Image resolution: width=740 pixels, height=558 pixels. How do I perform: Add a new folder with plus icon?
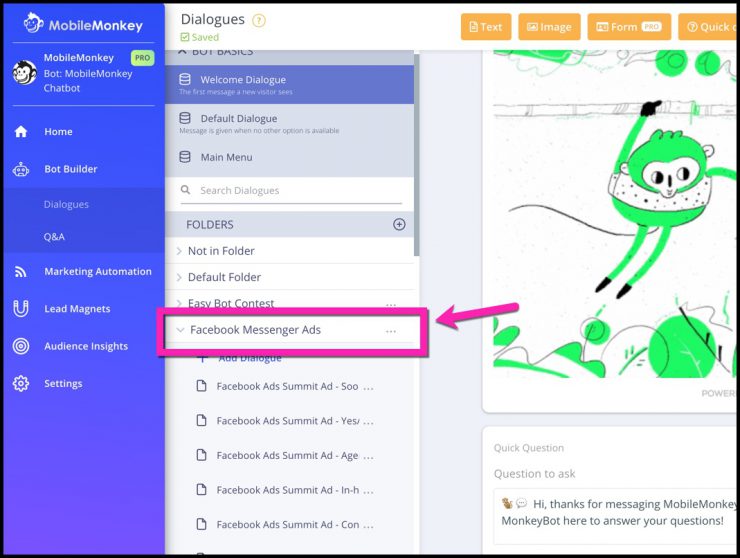[399, 224]
